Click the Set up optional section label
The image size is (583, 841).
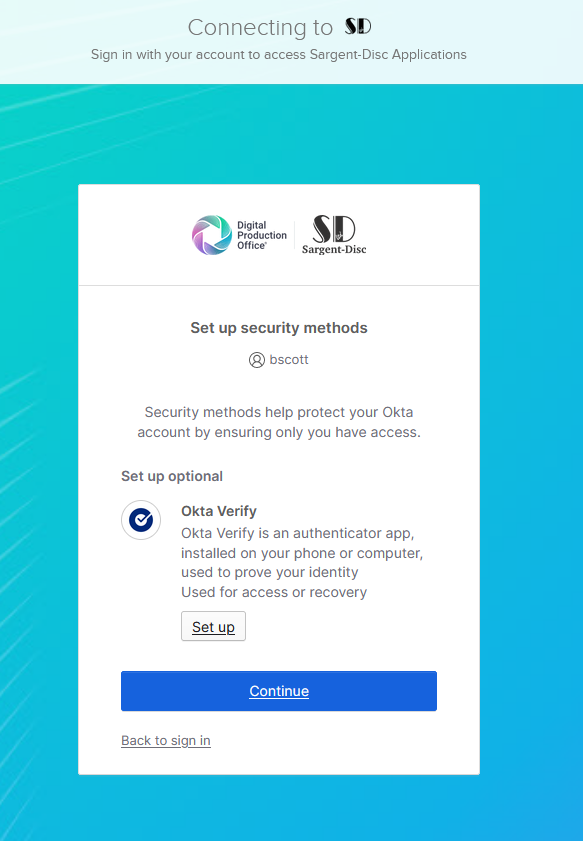coord(172,476)
